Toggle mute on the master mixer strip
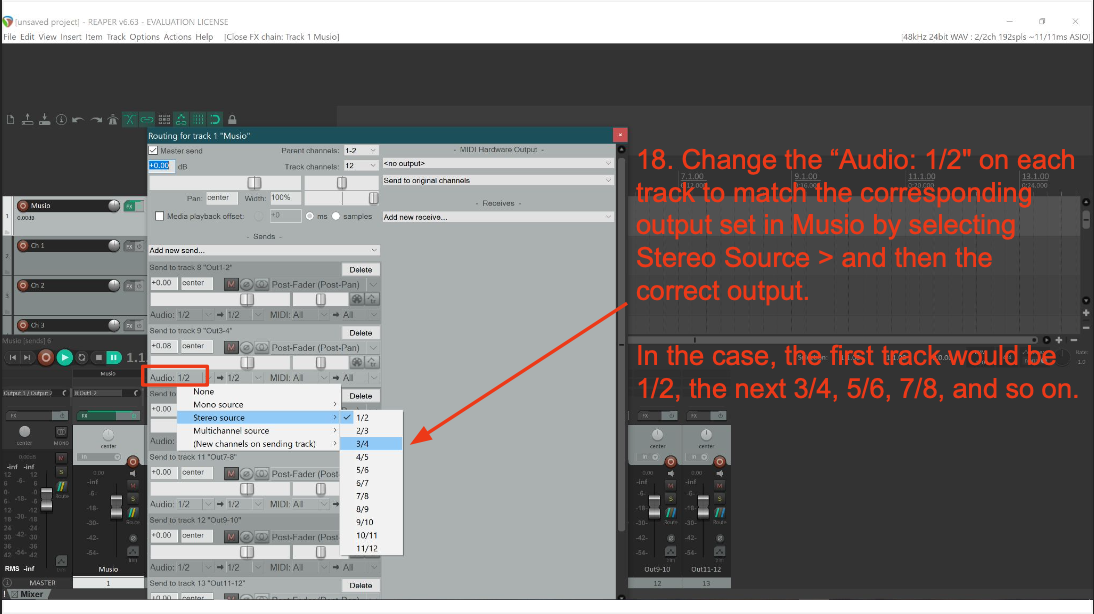The image size is (1094, 614). pos(61,458)
